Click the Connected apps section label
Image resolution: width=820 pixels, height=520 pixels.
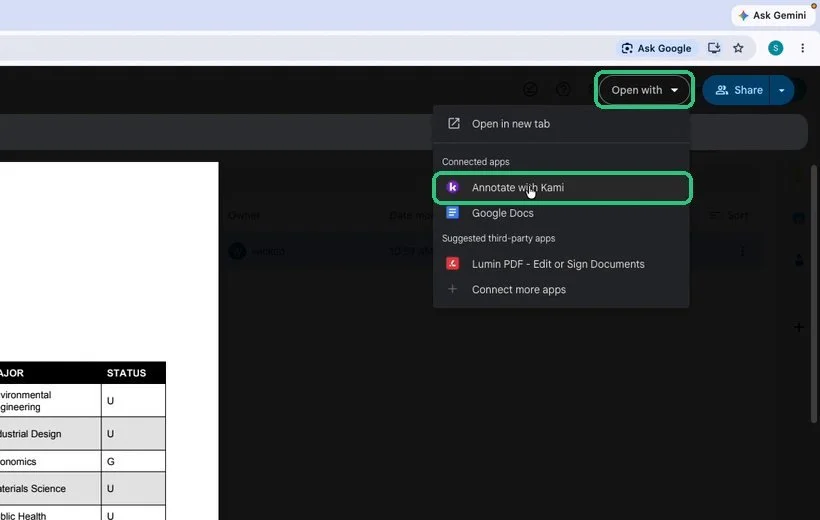pyautogui.click(x=475, y=162)
